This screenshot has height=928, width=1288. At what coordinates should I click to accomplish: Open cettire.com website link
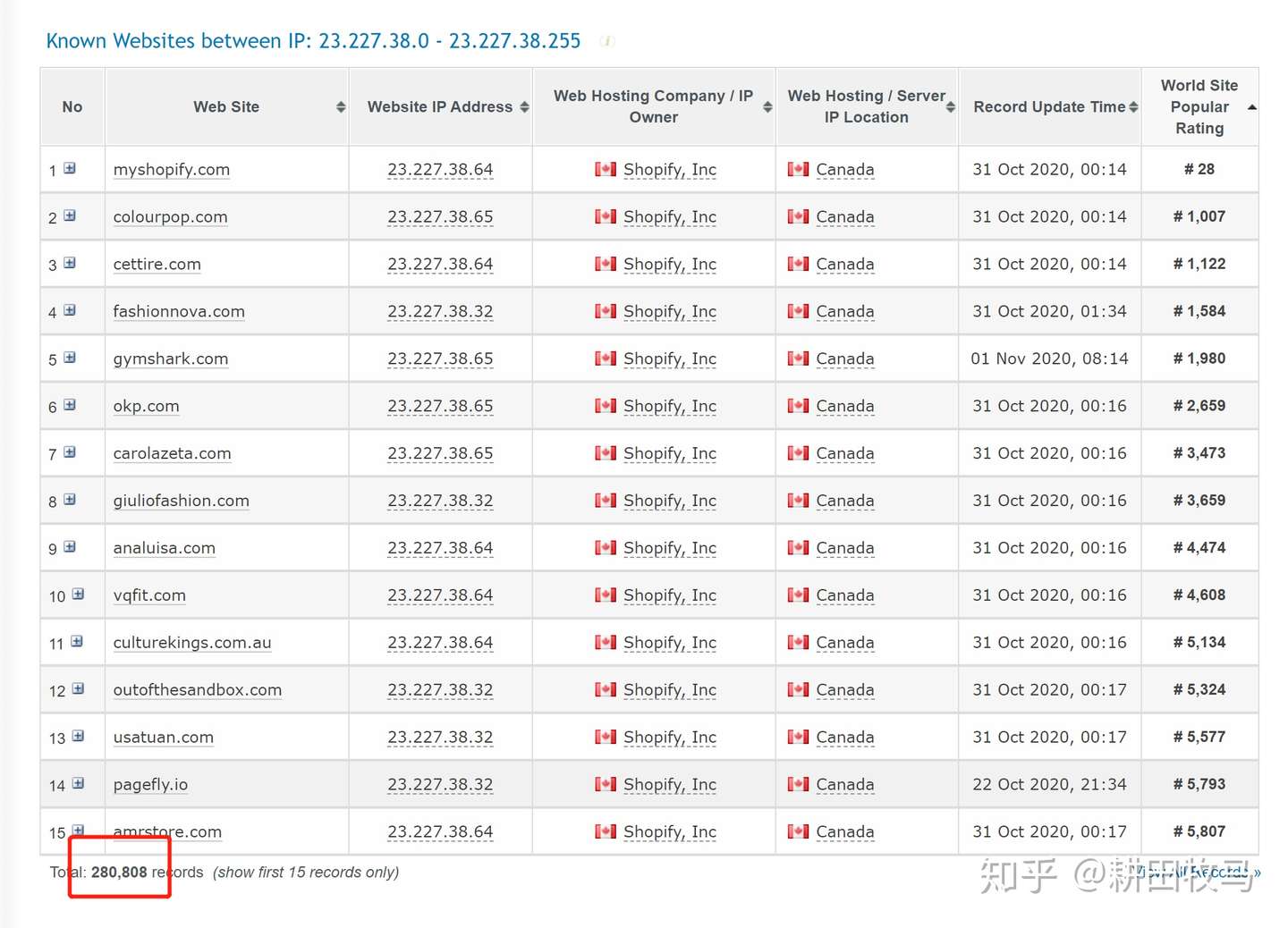pyautogui.click(x=157, y=265)
